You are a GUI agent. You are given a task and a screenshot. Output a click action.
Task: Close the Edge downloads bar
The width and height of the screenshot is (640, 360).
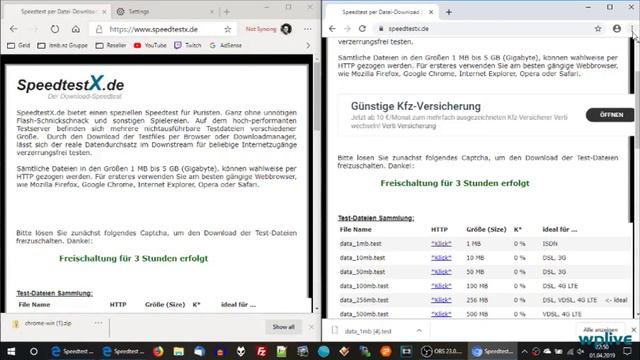pyautogui.click(x=311, y=327)
